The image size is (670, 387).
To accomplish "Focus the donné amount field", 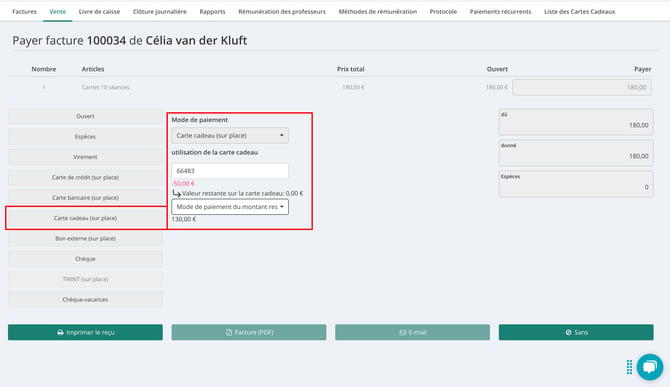I will click(x=576, y=153).
